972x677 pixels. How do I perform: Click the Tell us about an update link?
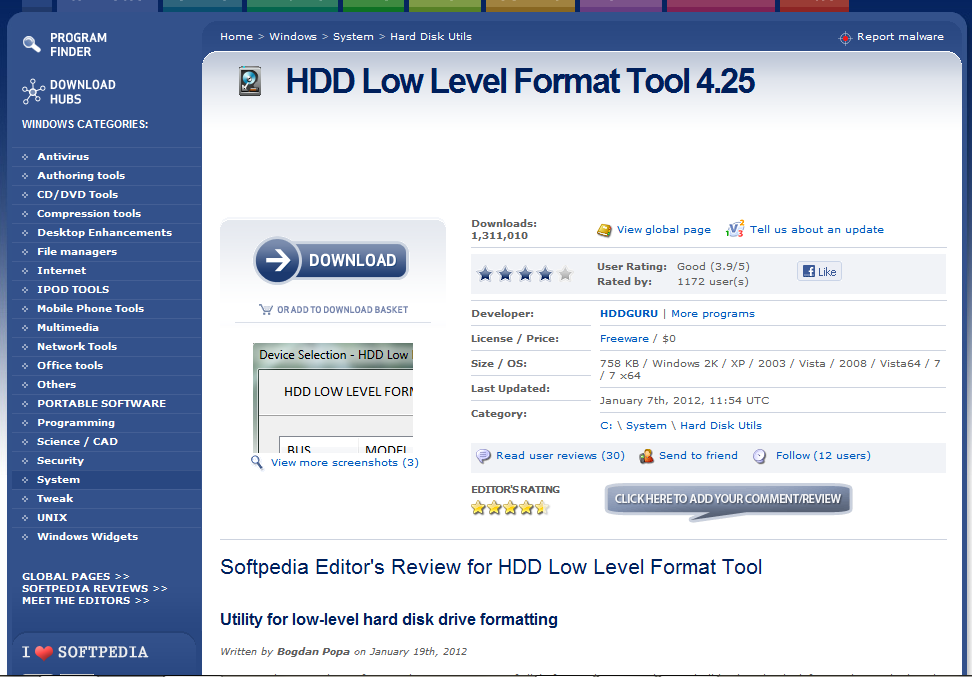click(817, 229)
